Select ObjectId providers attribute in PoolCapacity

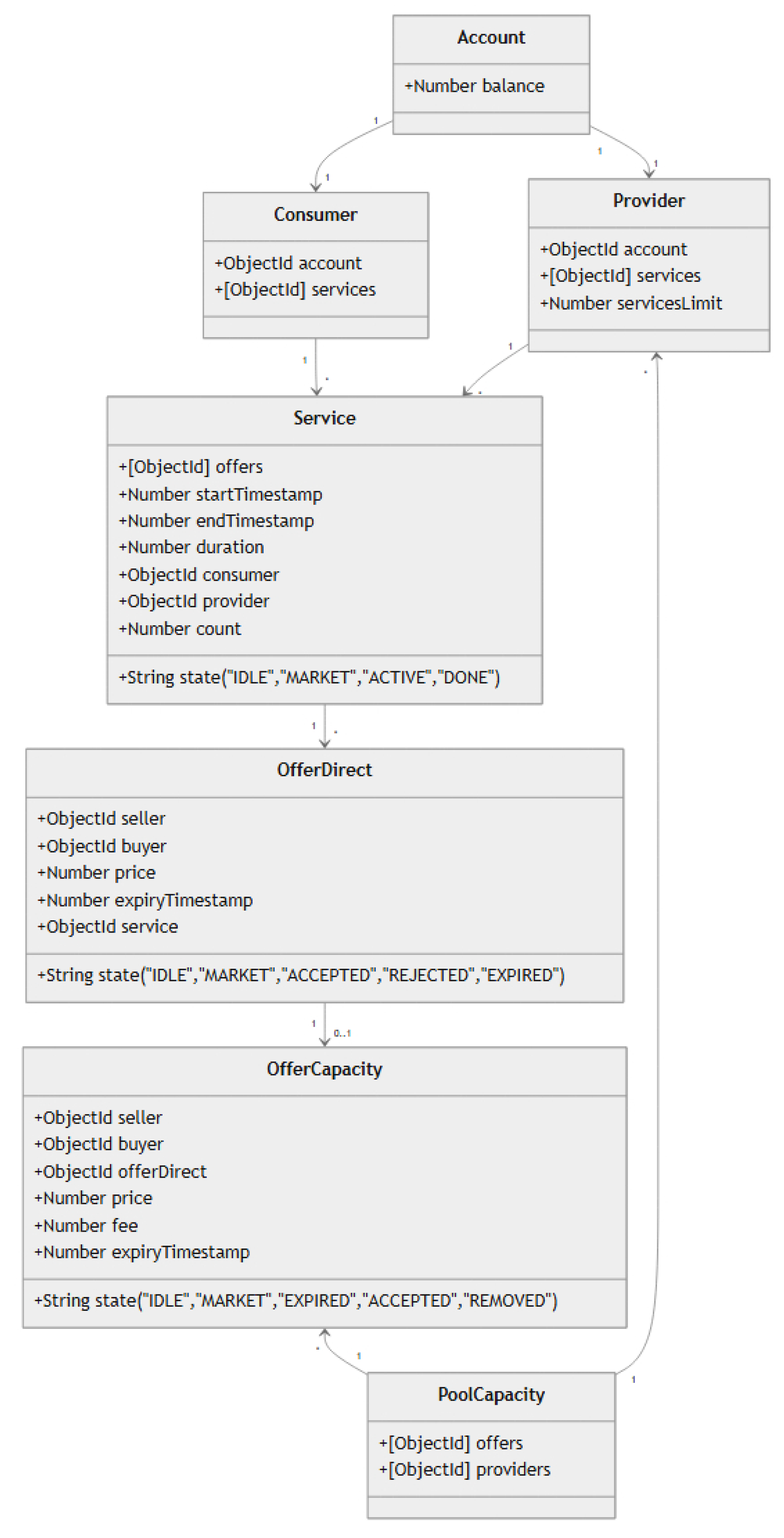(465, 1469)
